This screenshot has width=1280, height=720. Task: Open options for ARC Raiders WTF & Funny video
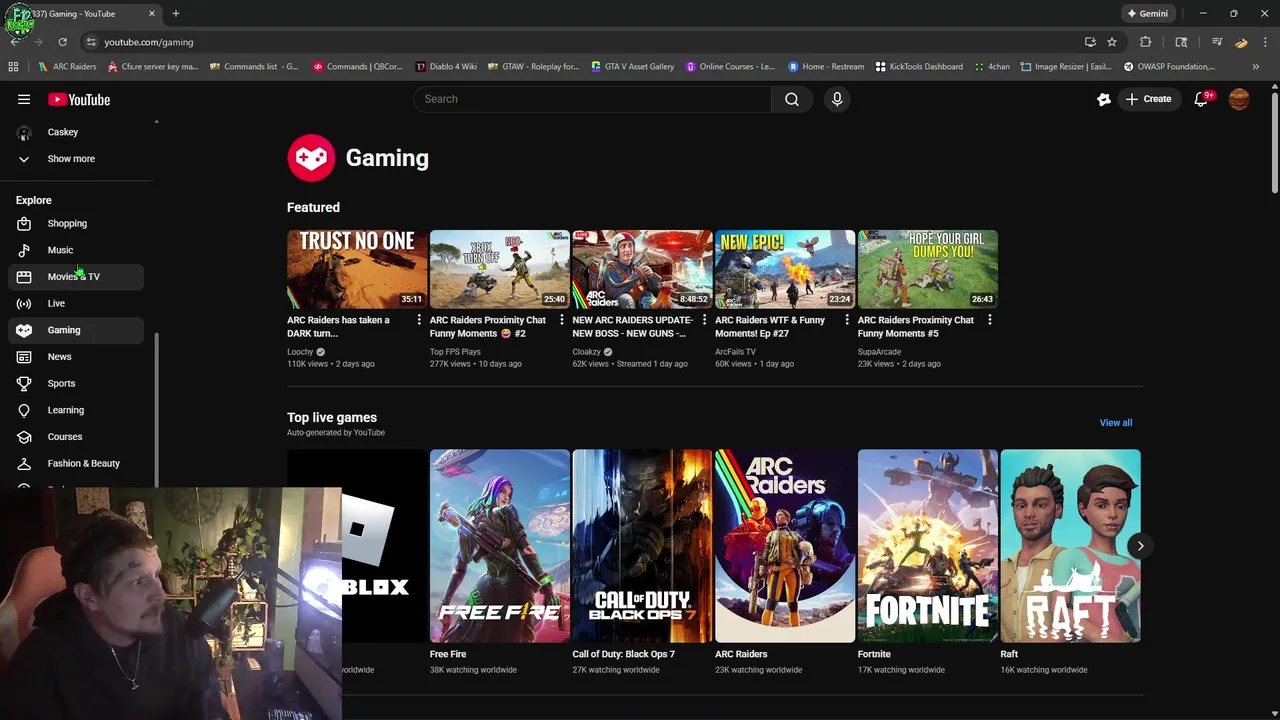tap(846, 320)
